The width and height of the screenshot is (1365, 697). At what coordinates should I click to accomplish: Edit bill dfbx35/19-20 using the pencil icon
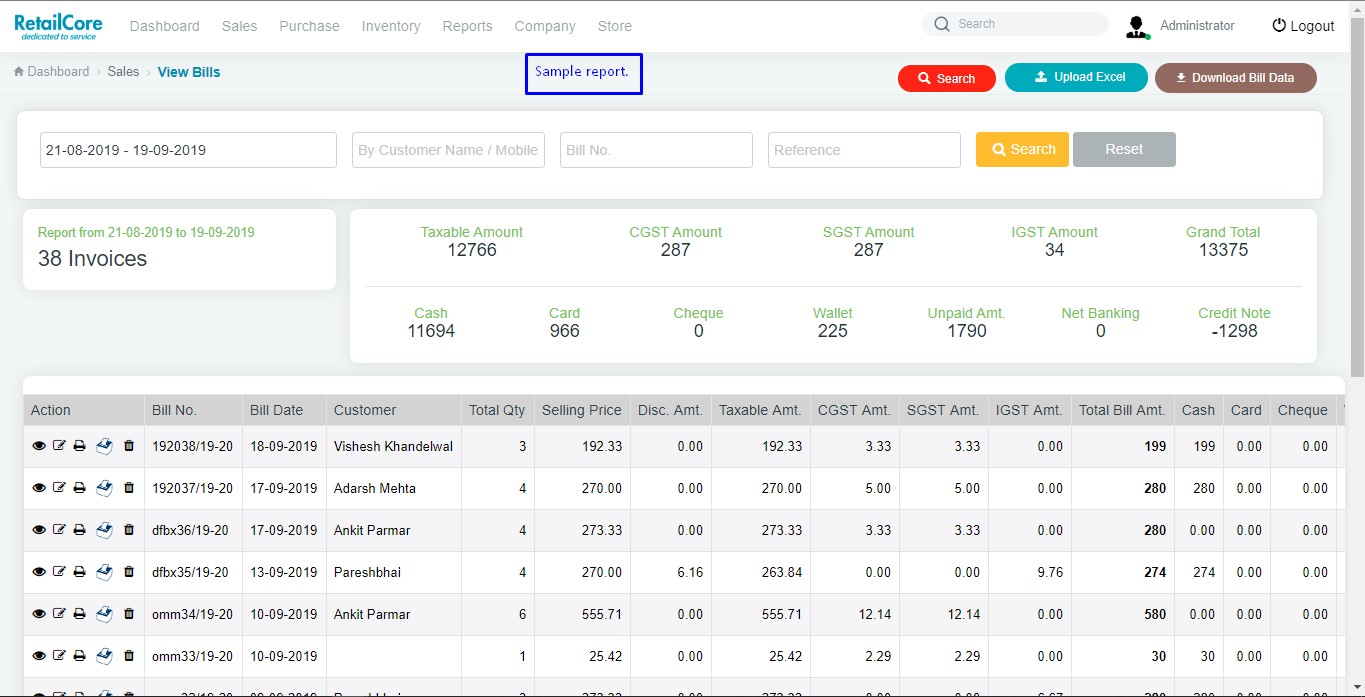pos(59,572)
